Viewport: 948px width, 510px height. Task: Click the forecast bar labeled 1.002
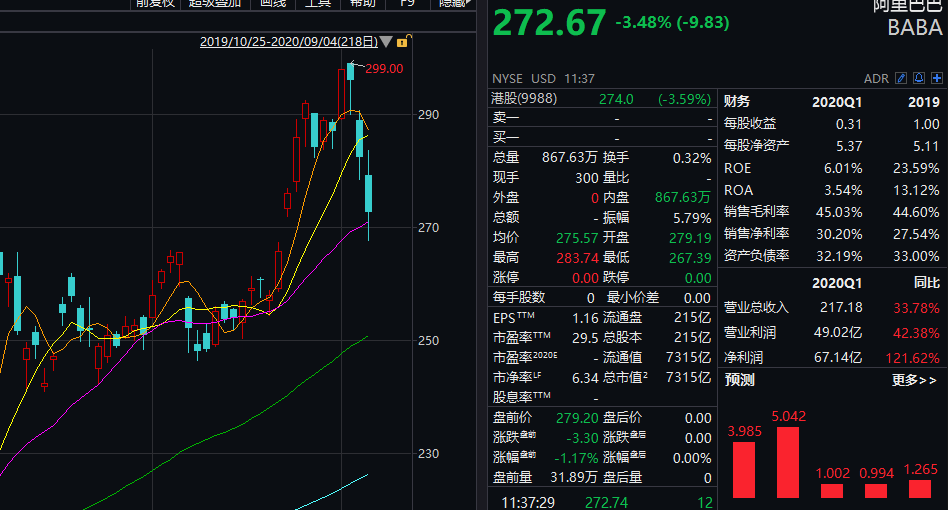pos(832,490)
